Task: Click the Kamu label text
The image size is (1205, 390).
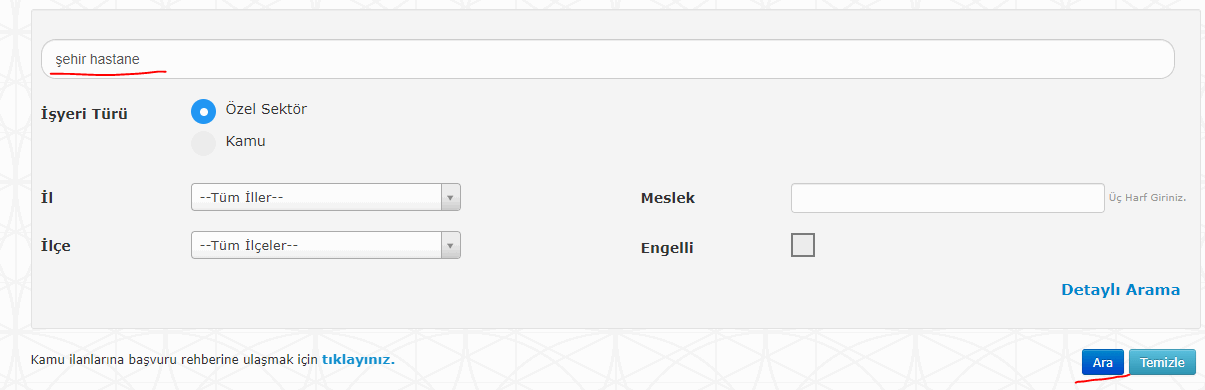Action: tap(246, 142)
